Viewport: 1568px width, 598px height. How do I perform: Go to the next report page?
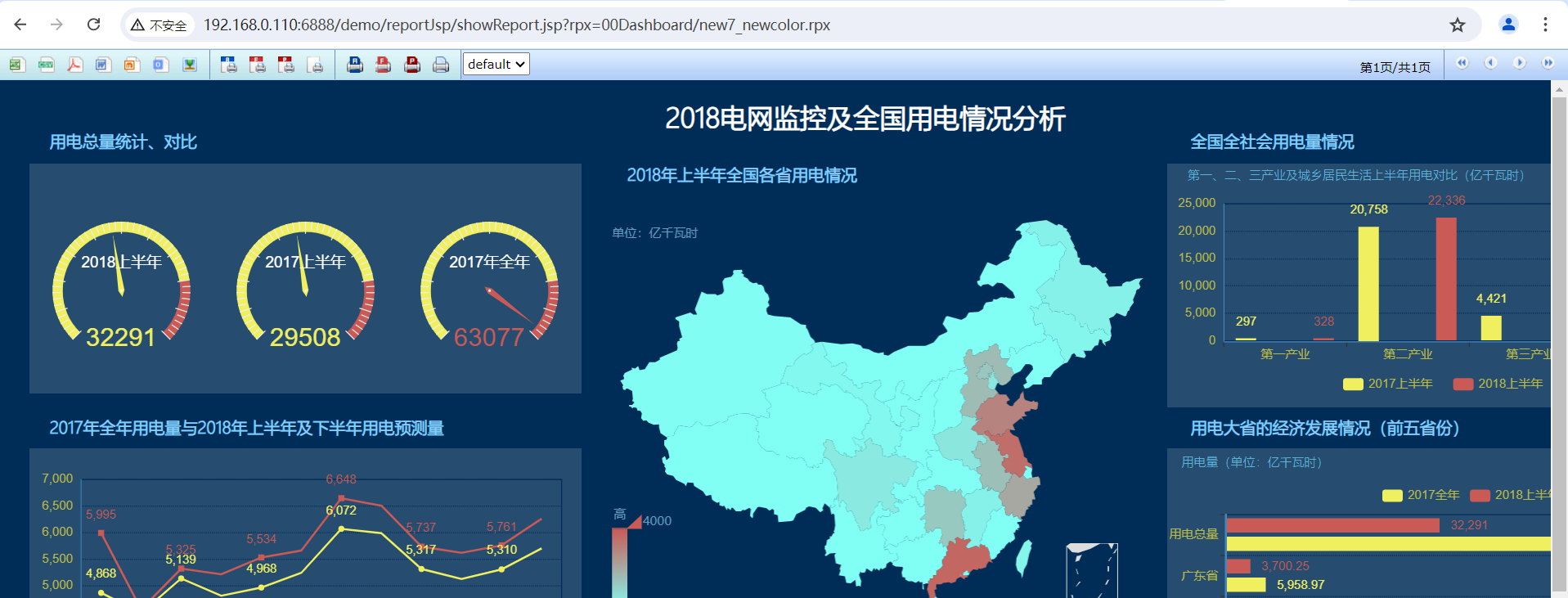click(1520, 63)
